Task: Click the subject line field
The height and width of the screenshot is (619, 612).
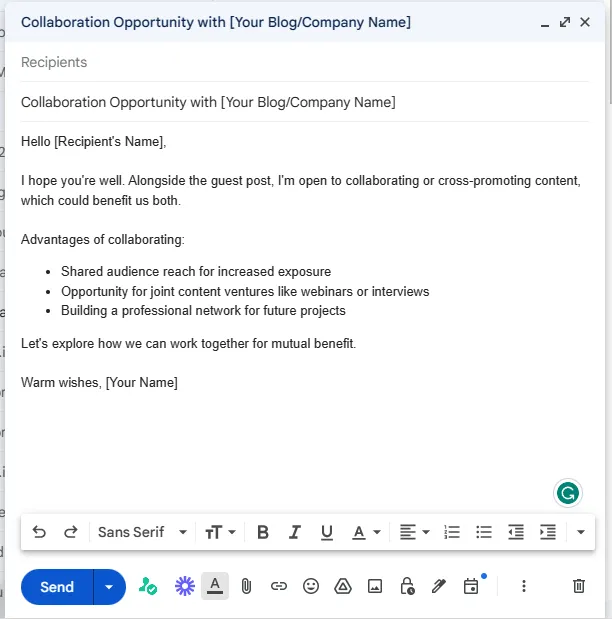Action: pos(304,102)
